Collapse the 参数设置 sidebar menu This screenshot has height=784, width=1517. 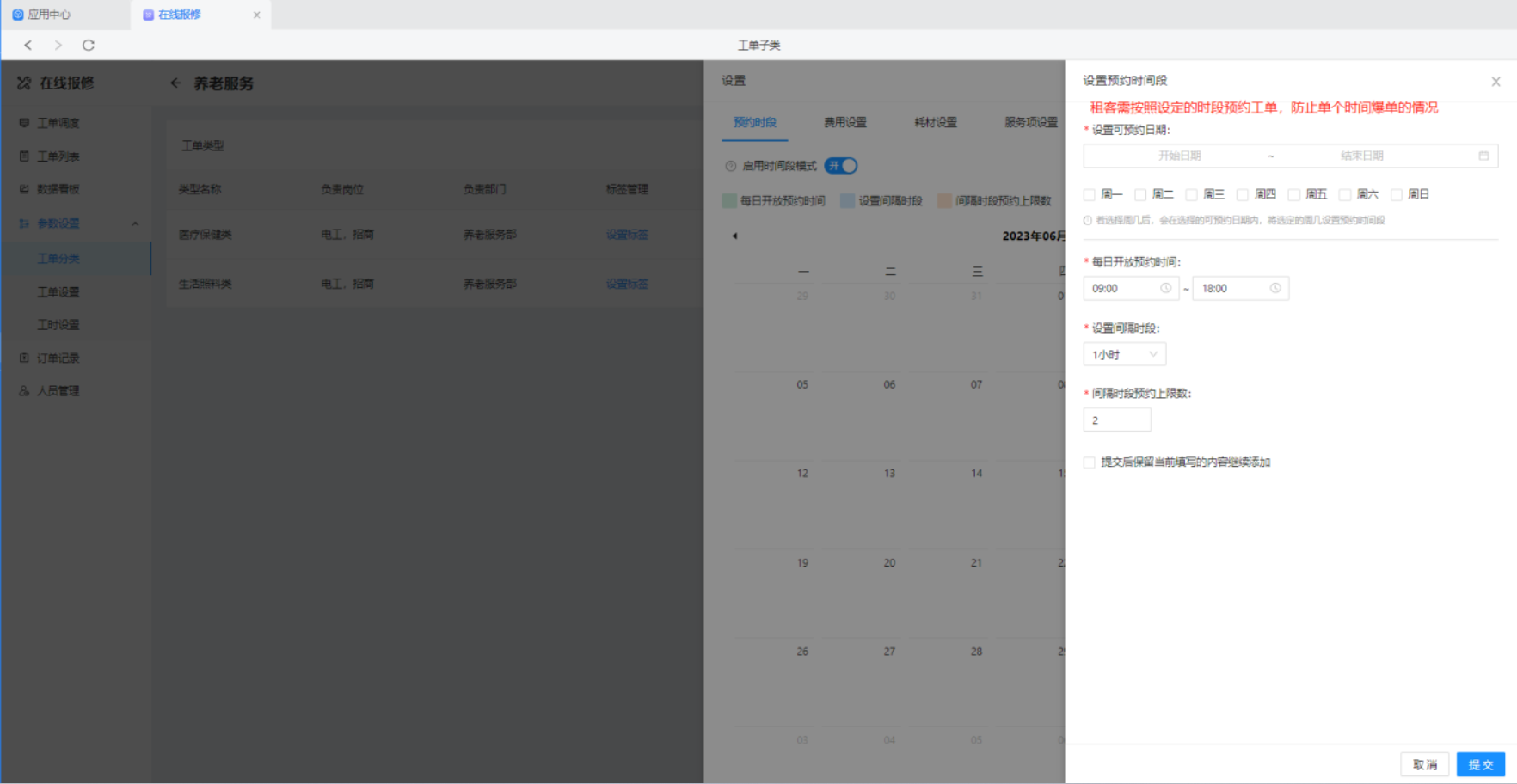tap(135, 224)
